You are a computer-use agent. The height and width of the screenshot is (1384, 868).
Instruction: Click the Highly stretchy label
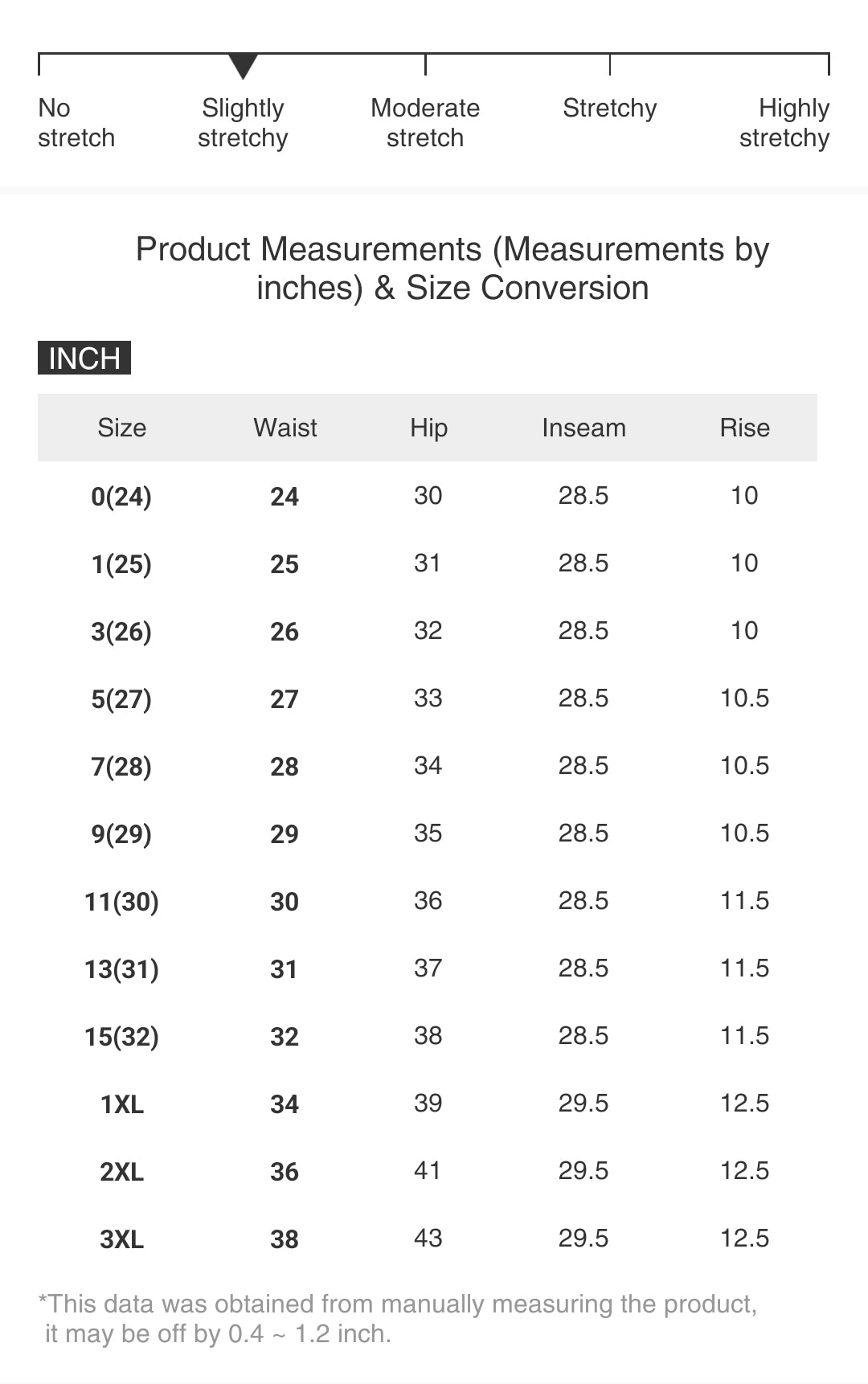[784, 123]
